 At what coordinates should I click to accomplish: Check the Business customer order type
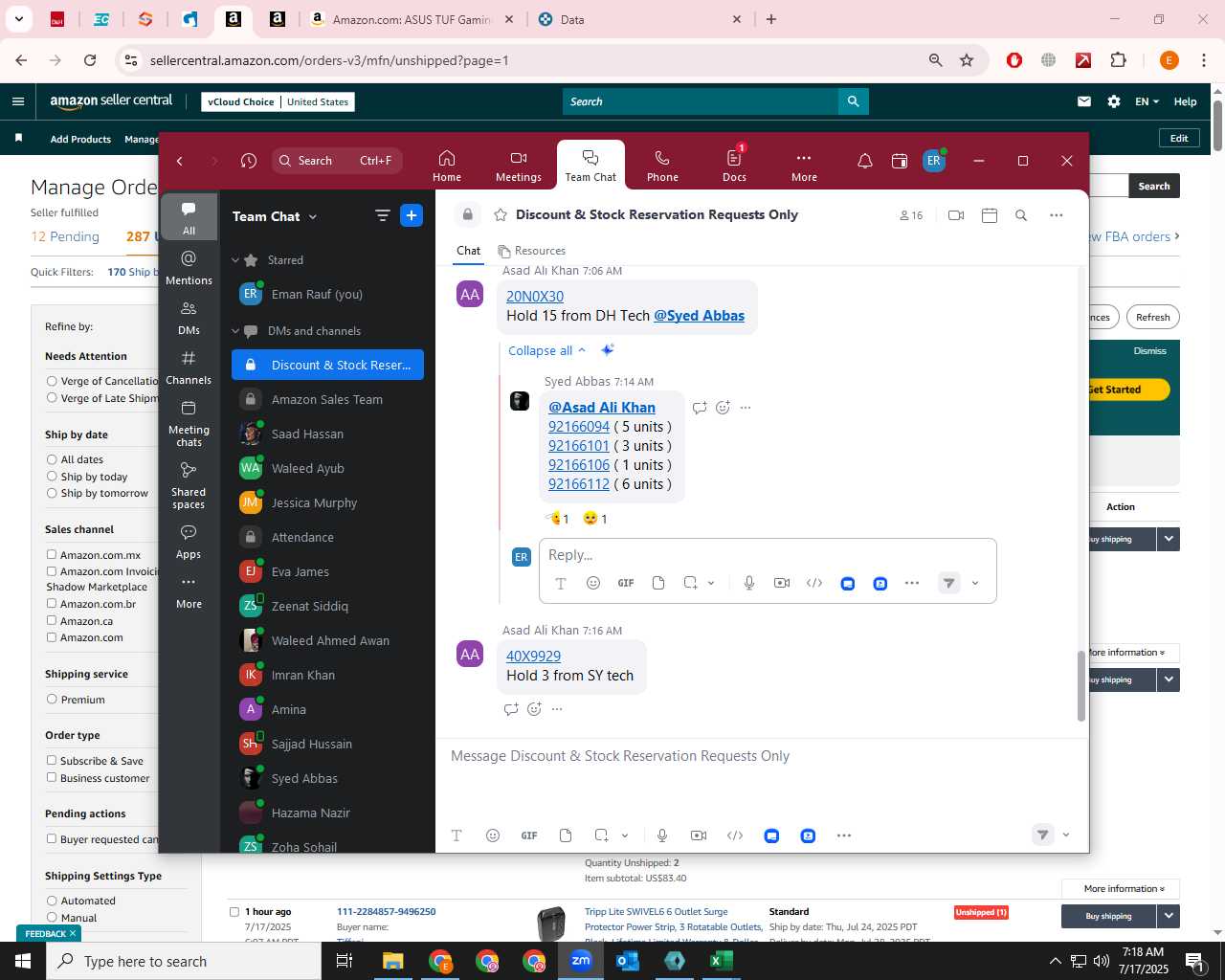(x=52, y=777)
